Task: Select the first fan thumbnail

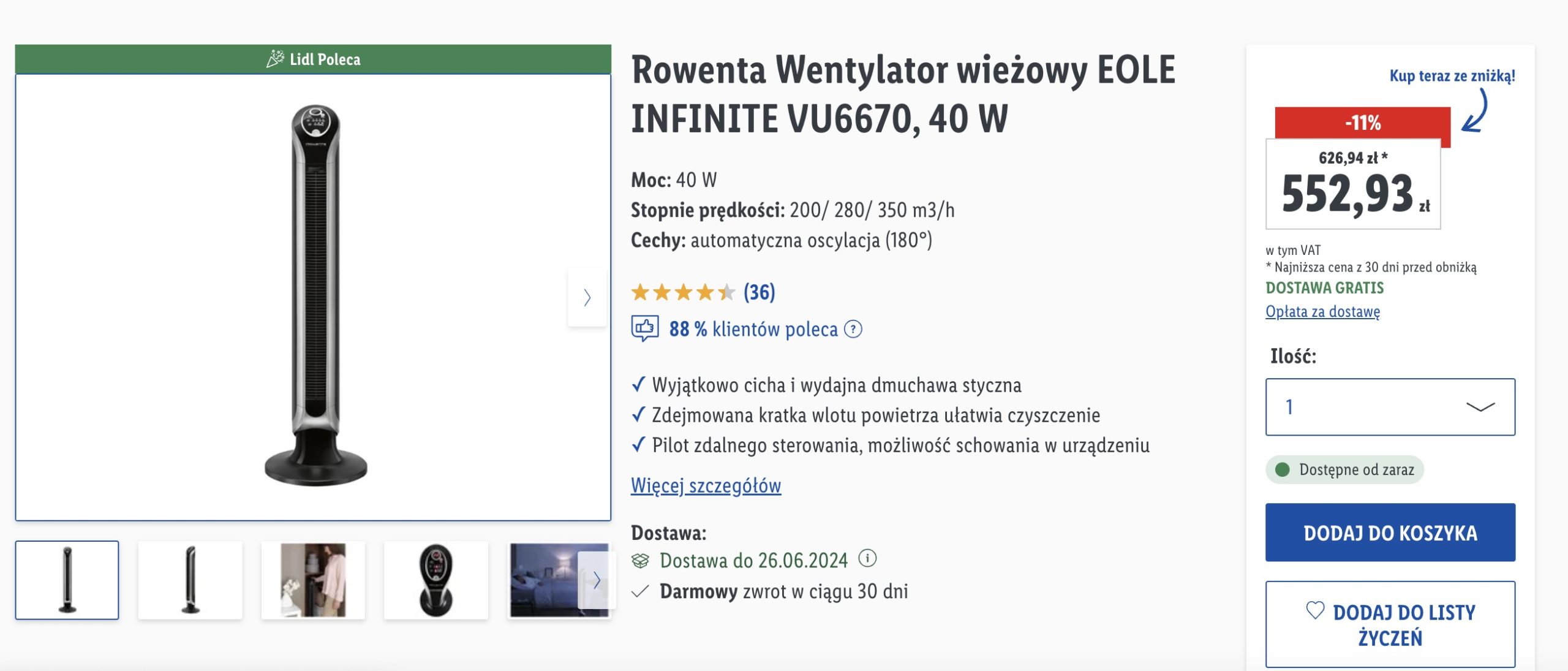Action: tap(67, 580)
